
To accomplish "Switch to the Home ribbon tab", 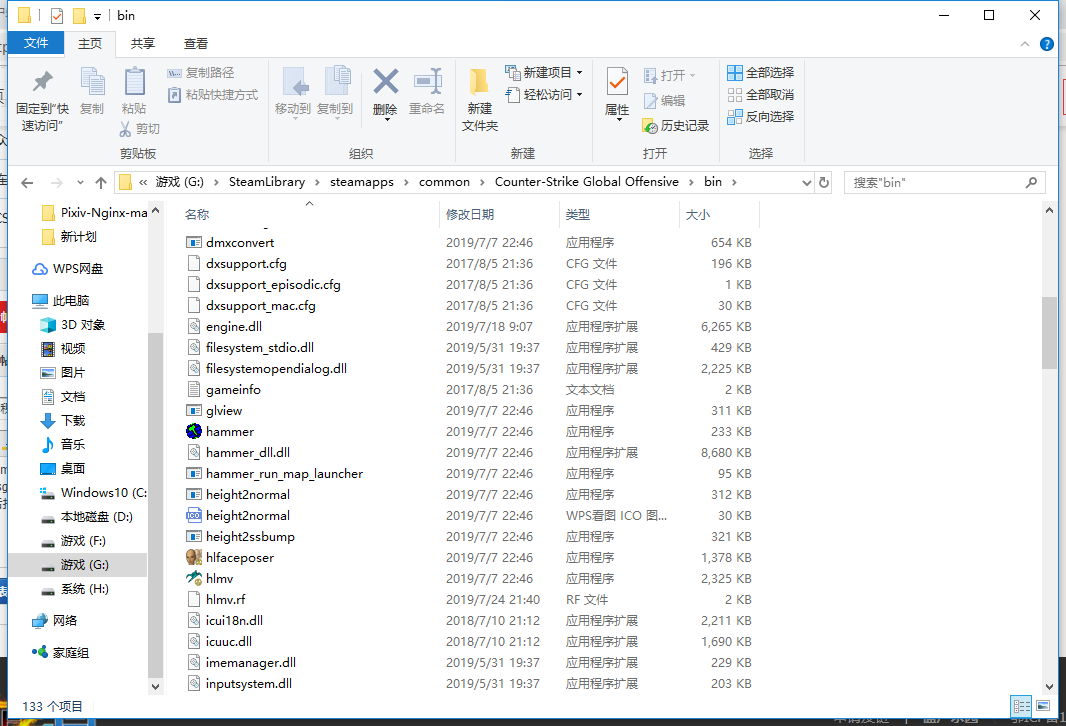I will pyautogui.click(x=90, y=44).
